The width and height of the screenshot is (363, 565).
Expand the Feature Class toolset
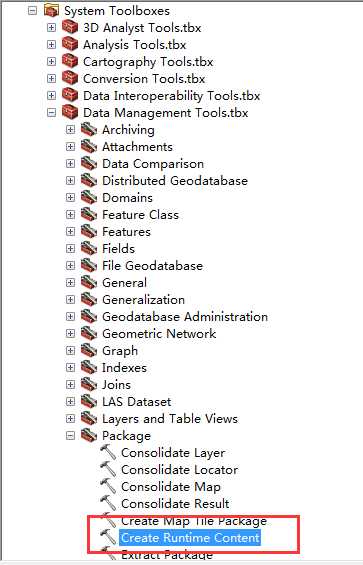71,215
